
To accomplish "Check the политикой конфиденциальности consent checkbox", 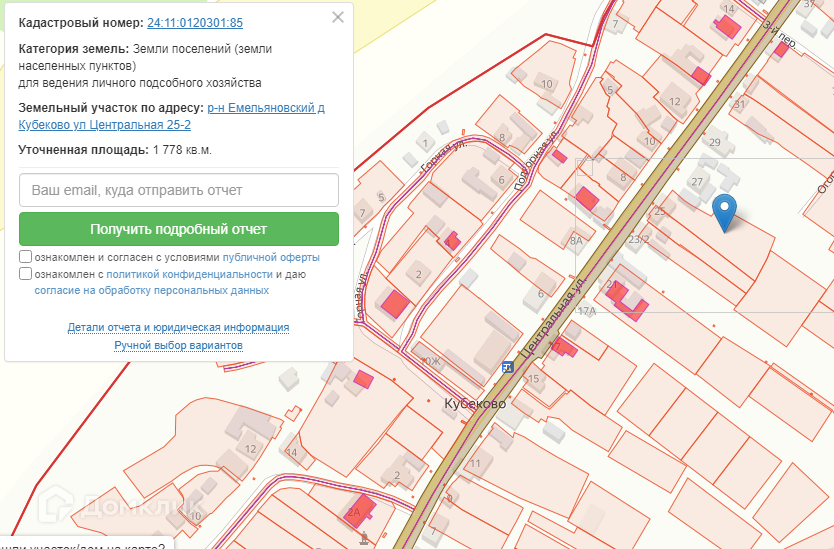I will tap(26, 274).
